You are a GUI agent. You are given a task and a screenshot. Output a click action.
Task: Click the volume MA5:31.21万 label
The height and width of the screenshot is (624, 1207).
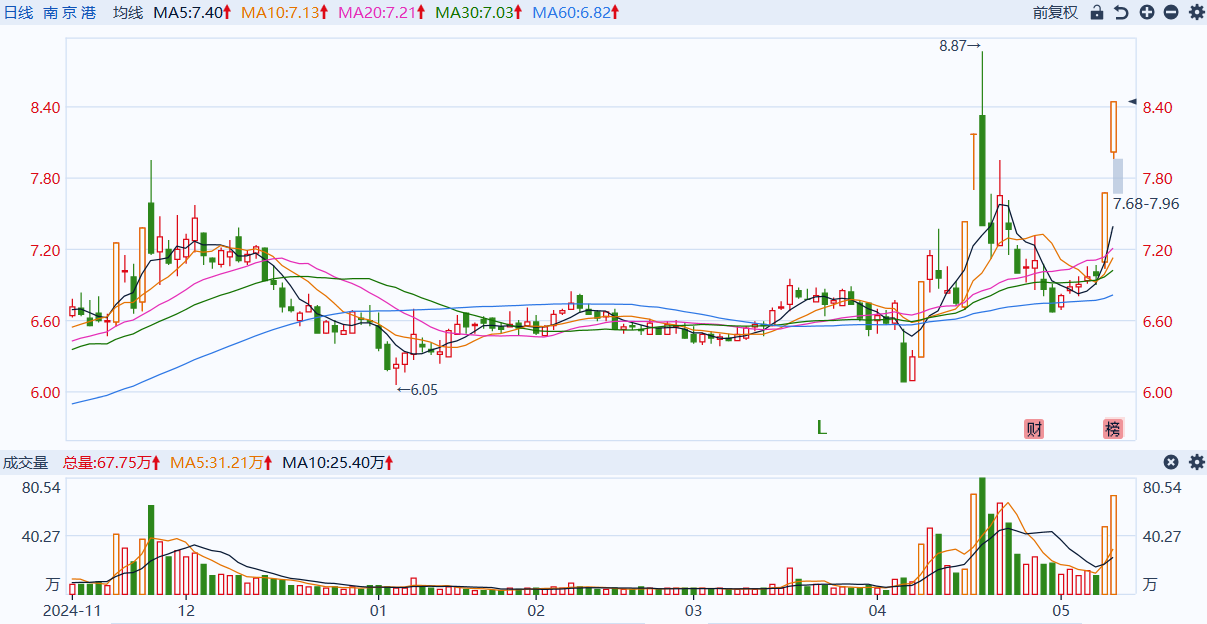tap(222, 462)
